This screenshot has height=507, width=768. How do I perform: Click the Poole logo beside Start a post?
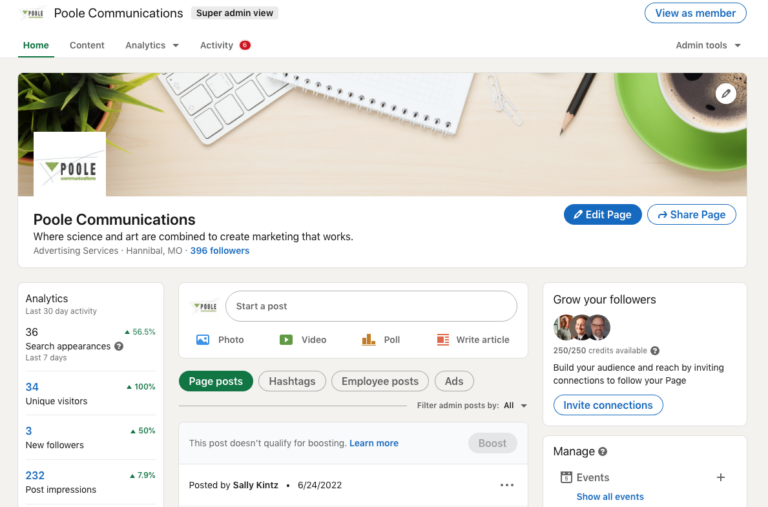pyautogui.click(x=205, y=307)
